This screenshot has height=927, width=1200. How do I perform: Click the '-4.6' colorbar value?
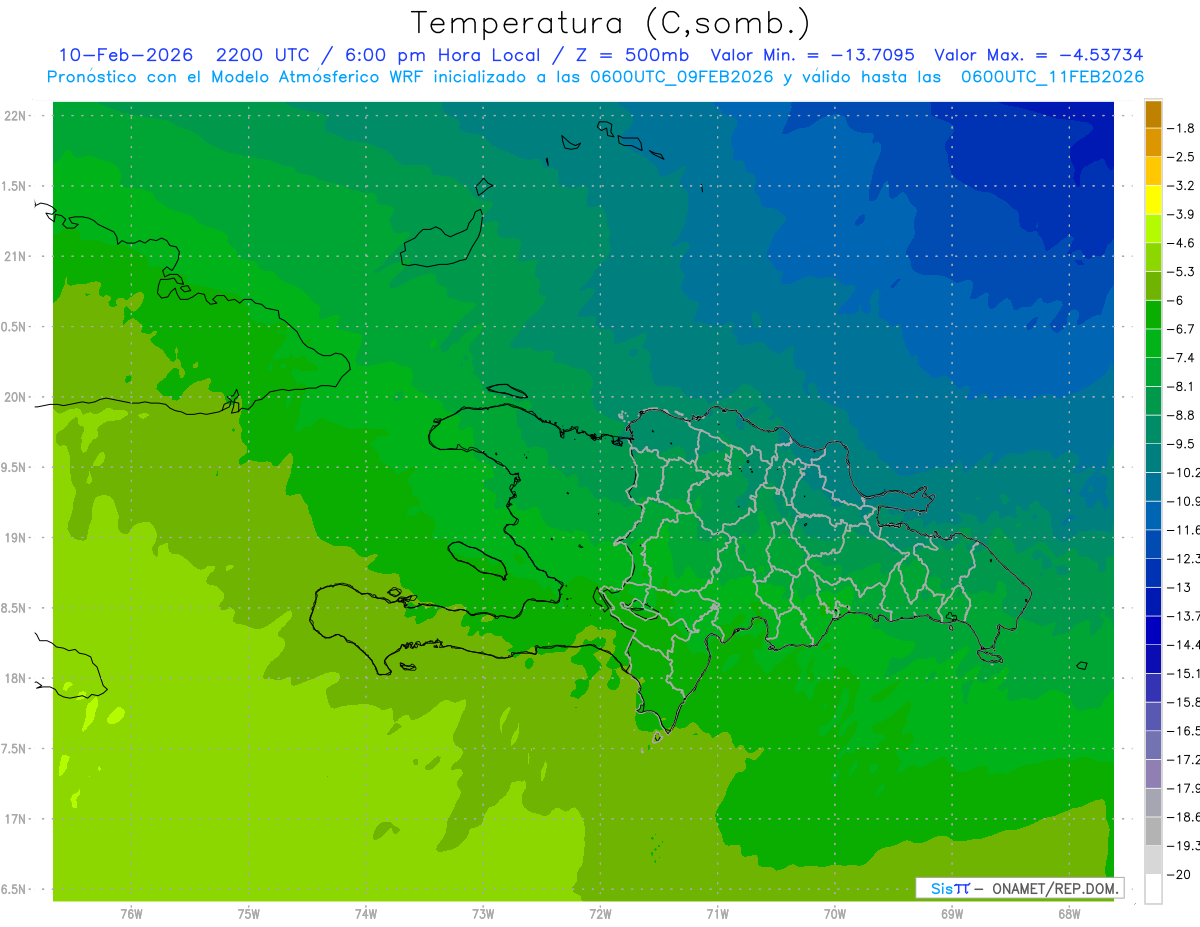pos(1181,243)
